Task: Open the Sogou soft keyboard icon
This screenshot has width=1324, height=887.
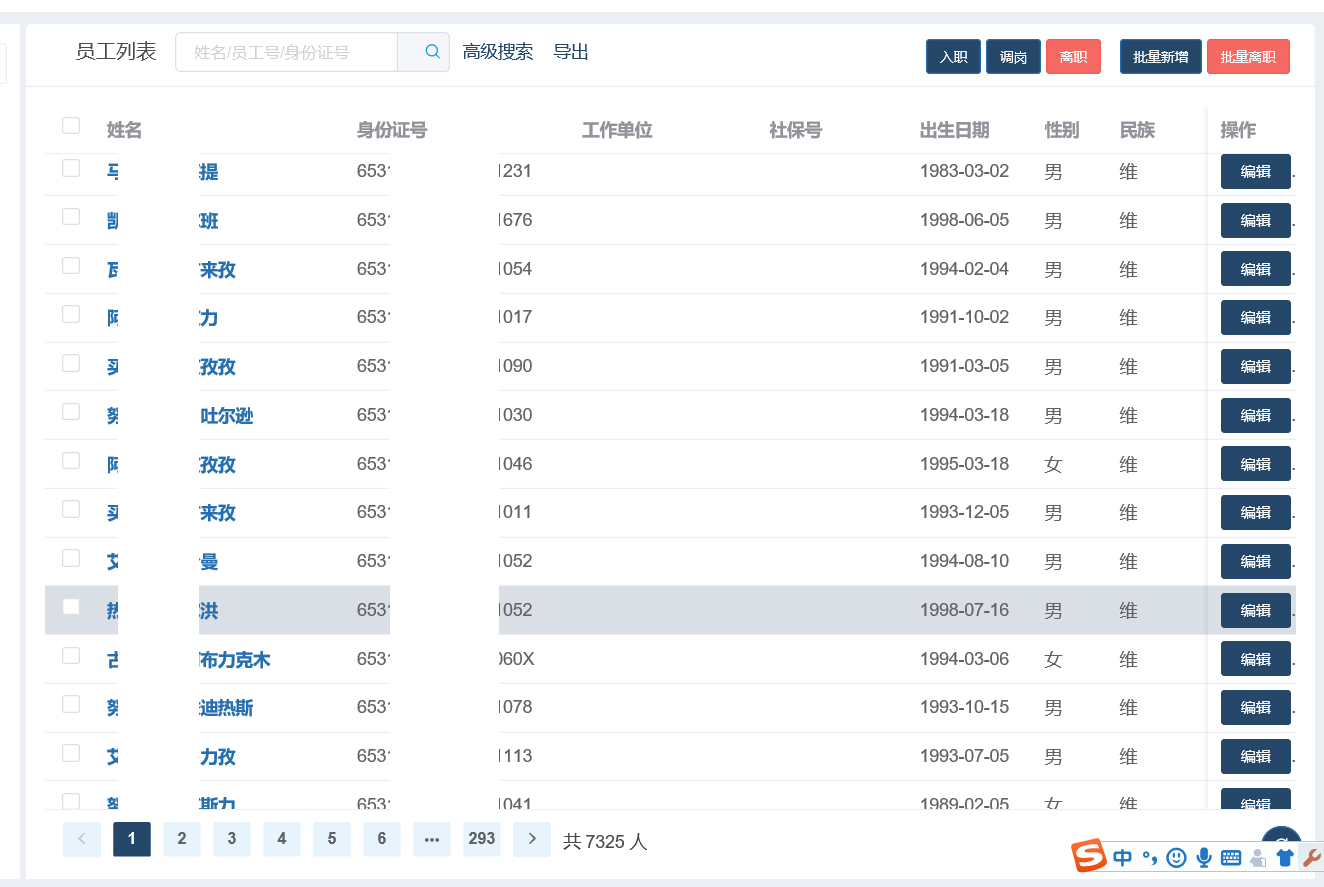Action: pos(1231,858)
